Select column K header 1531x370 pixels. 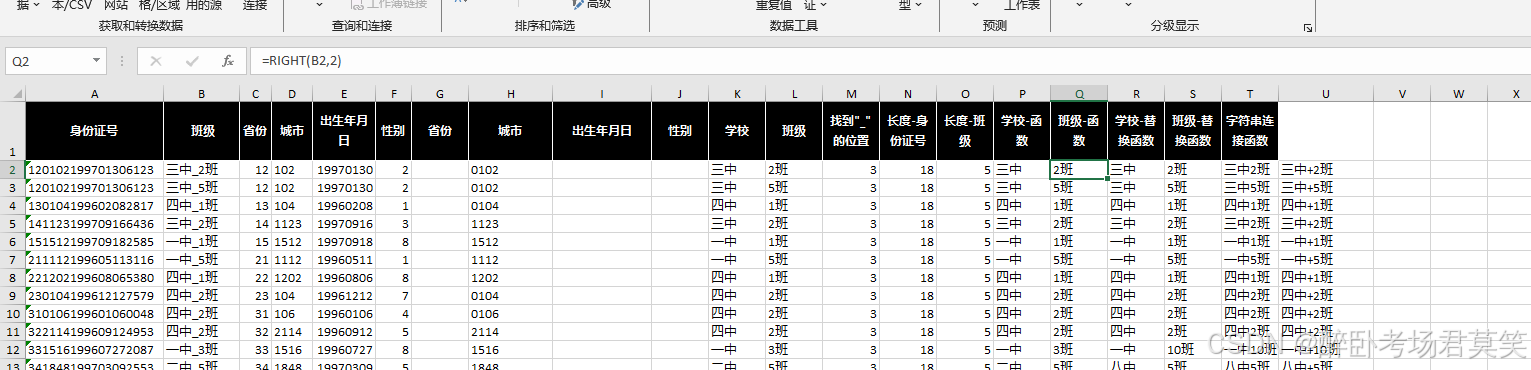click(737, 93)
